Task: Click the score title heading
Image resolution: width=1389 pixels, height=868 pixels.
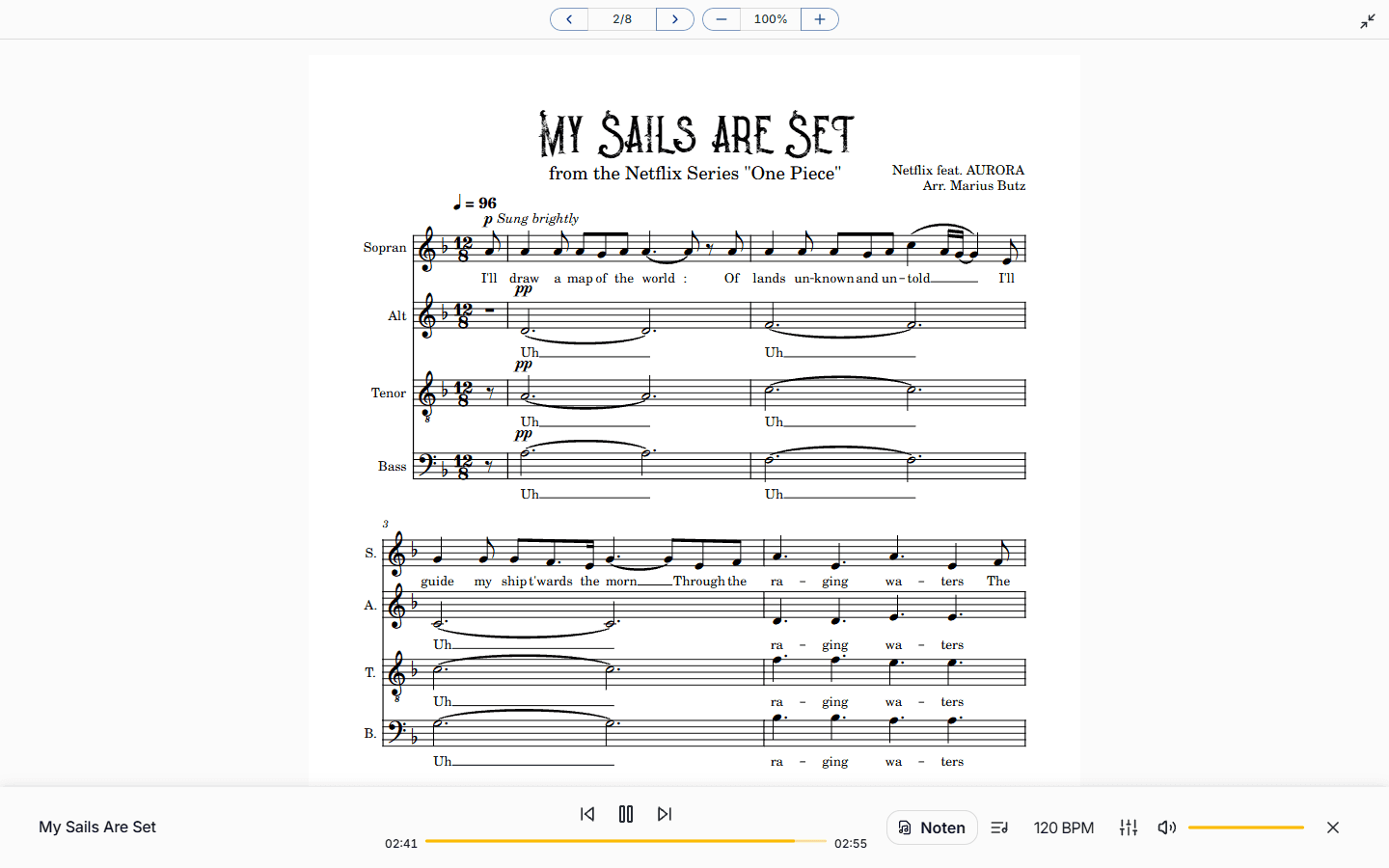Action: tap(696, 134)
